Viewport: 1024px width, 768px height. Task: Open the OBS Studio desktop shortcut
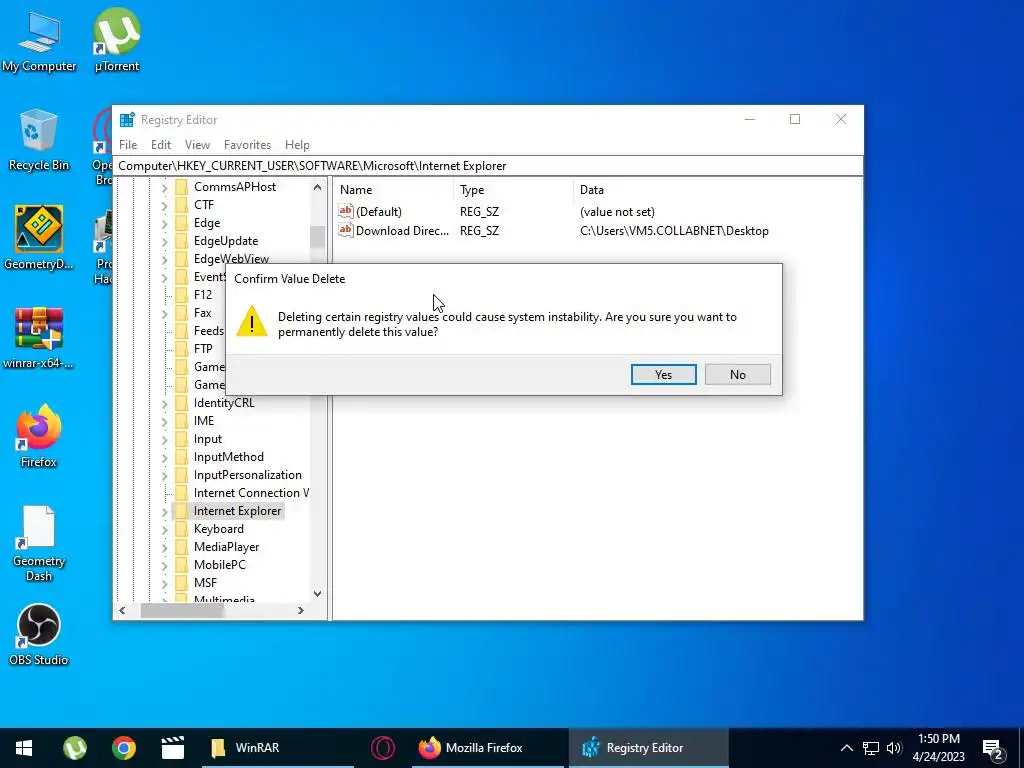point(39,635)
